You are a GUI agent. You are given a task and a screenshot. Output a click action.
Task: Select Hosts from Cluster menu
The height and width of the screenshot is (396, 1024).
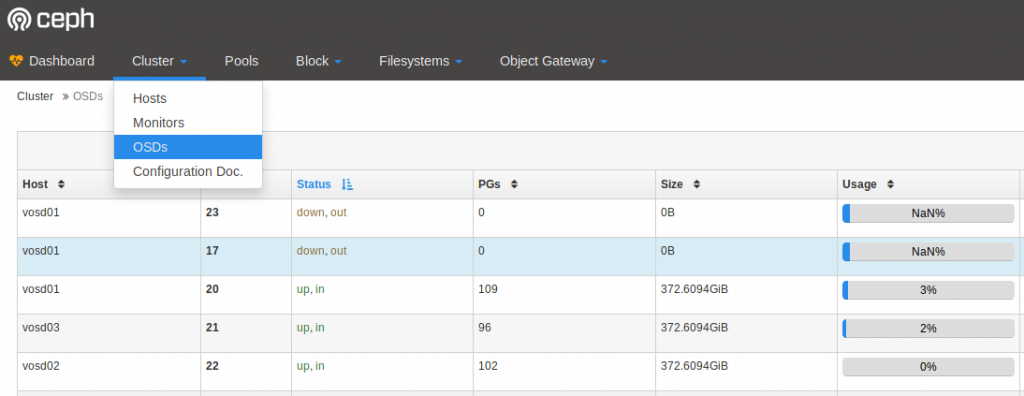pyautogui.click(x=188, y=99)
